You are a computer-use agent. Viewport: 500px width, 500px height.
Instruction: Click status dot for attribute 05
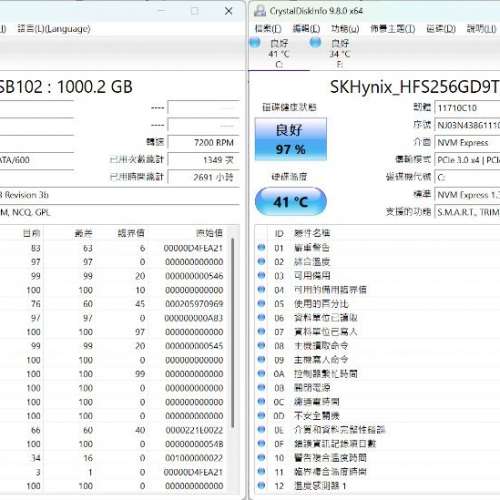261,303
